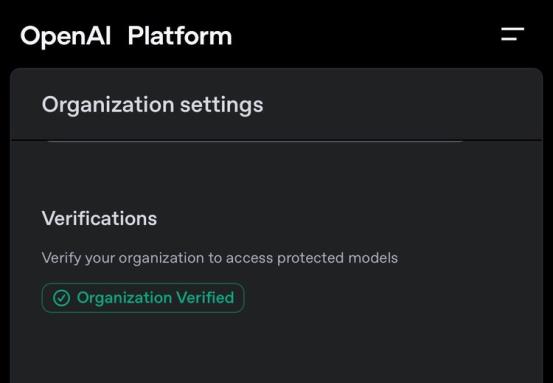The height and width of the screenshot is (383, 553).
Task: Click the Organization Verified badge
Action: [143, 298]
